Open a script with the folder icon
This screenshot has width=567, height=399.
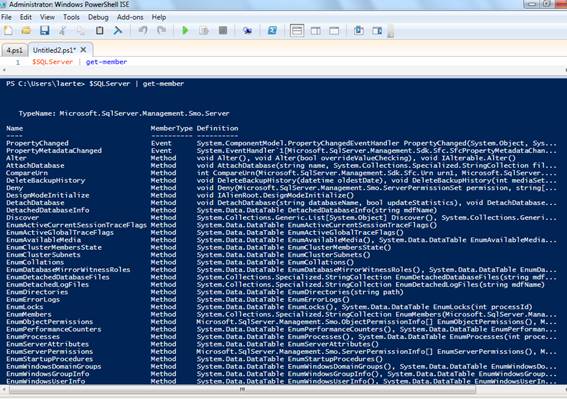[26, 30]
